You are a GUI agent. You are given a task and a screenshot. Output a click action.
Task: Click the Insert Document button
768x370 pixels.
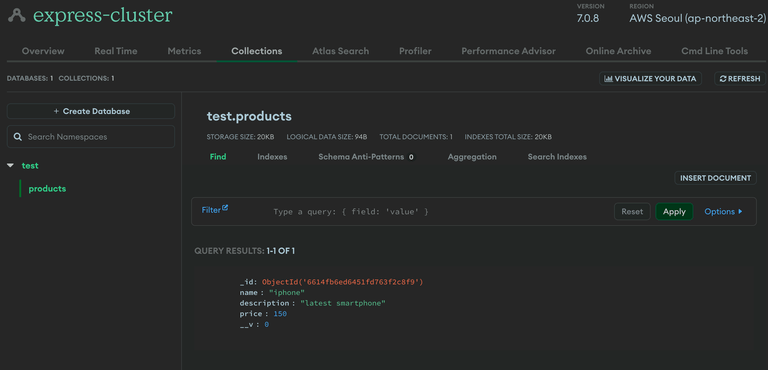point(716,178)
